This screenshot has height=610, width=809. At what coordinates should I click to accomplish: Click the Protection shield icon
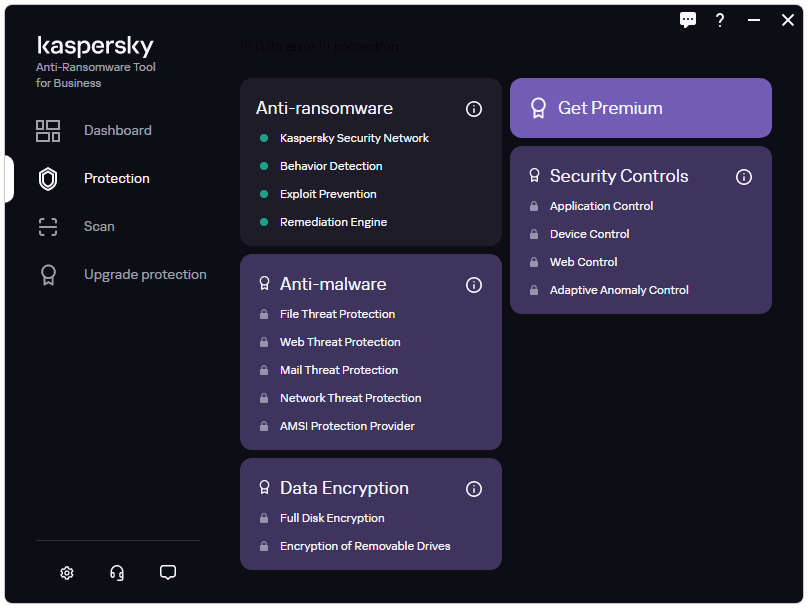[x=48, y=179]
